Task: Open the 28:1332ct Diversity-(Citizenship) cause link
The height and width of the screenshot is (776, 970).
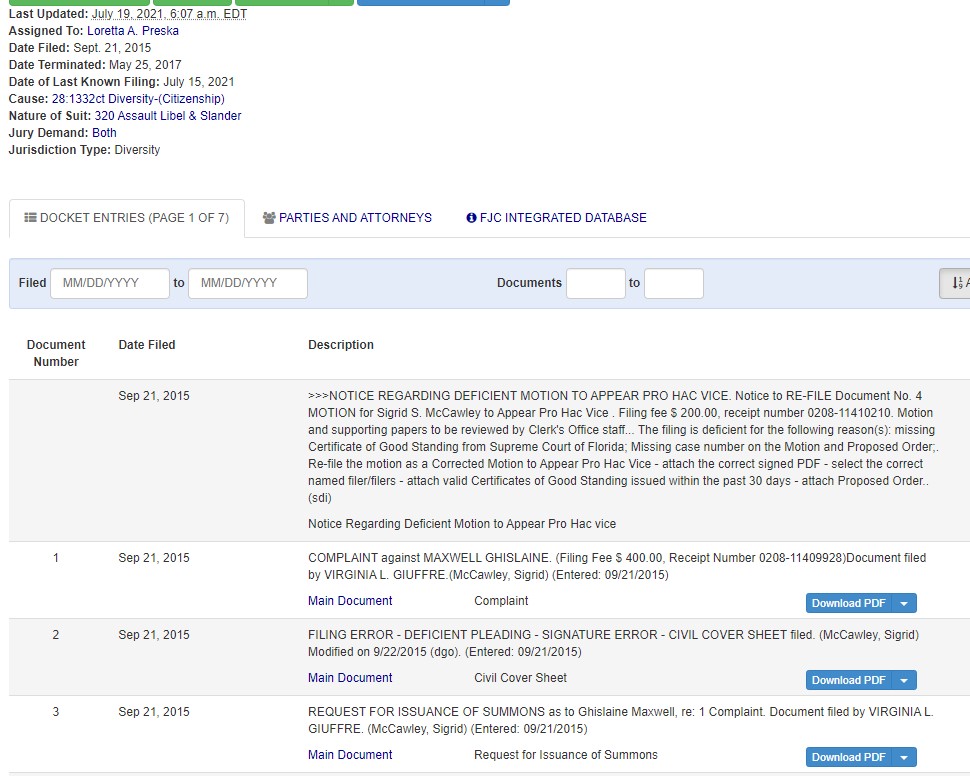Action: point(138,99)
